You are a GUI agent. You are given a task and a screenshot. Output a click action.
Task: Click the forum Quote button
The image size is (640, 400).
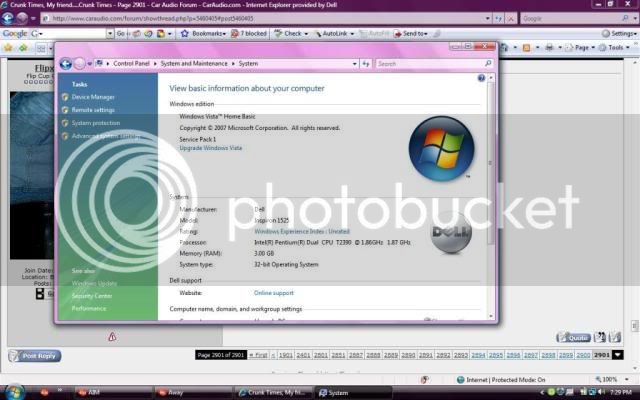point(573,338)
